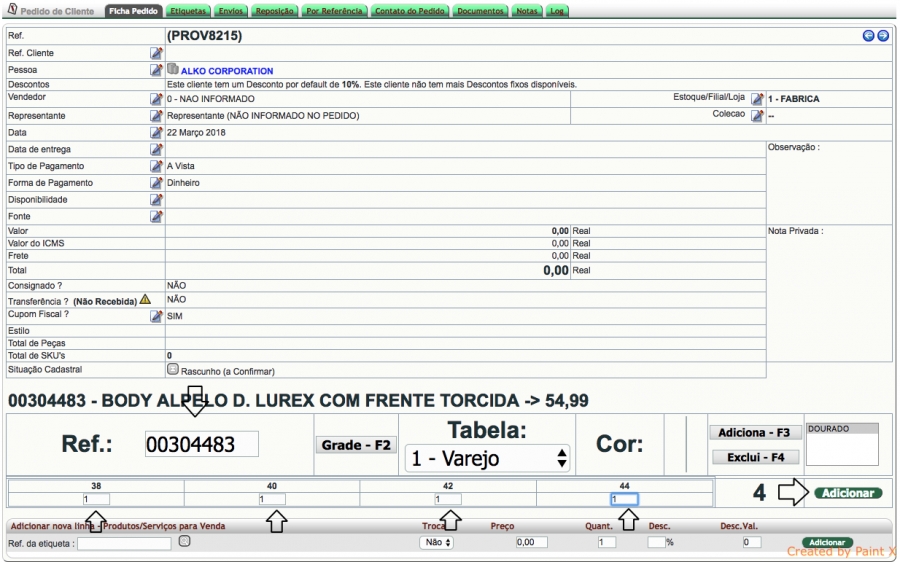
Task: Edit the Vendedor field via pencil icon
Action: (156, 99)
